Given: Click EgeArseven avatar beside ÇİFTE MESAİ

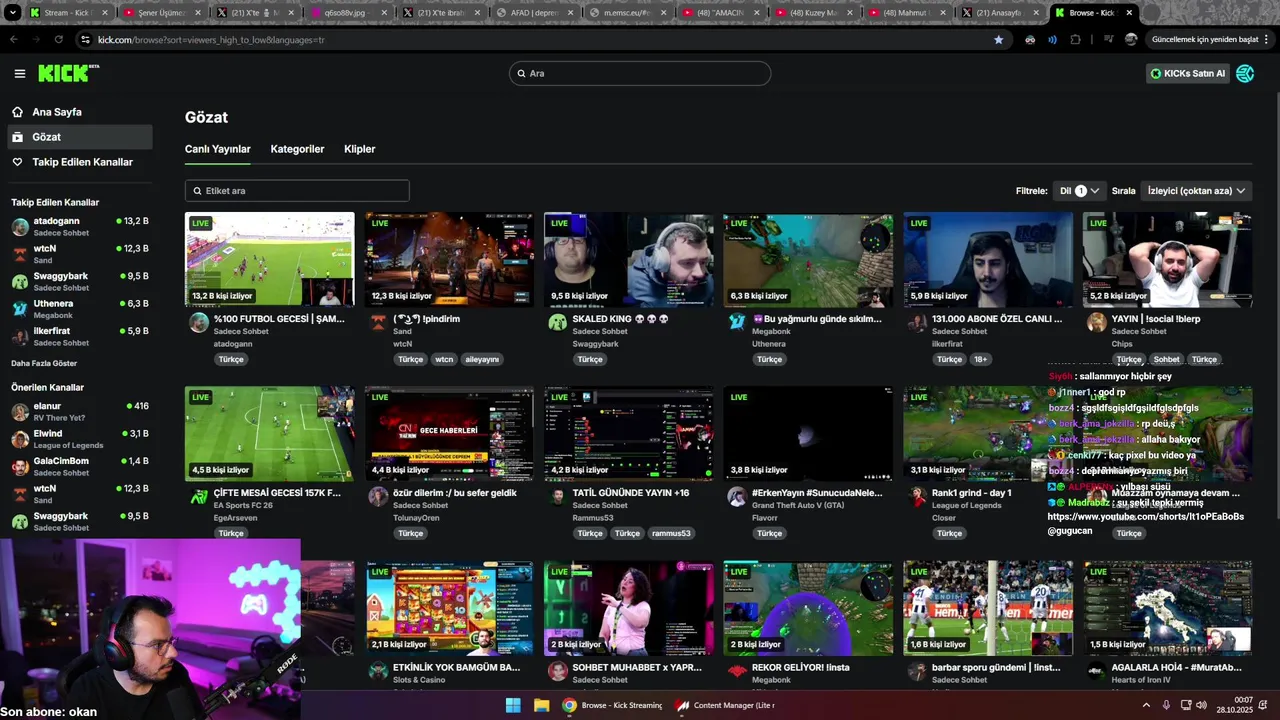Looking at the screenshot, I should pyautogui.click(x=199, y=496).
